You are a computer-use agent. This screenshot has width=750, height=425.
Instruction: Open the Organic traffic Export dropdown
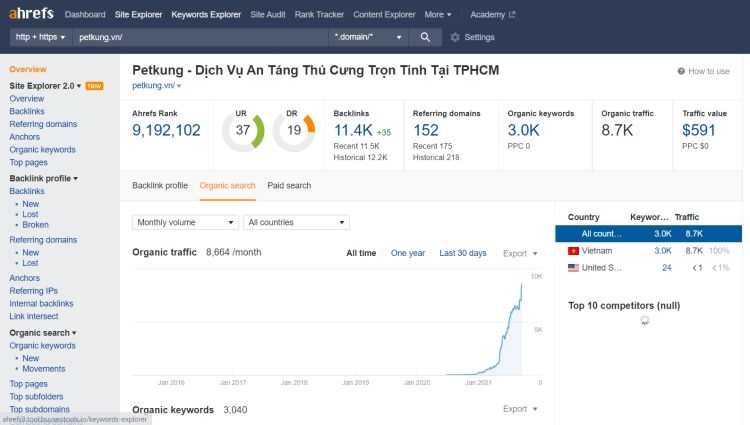[x=520, y=253]
